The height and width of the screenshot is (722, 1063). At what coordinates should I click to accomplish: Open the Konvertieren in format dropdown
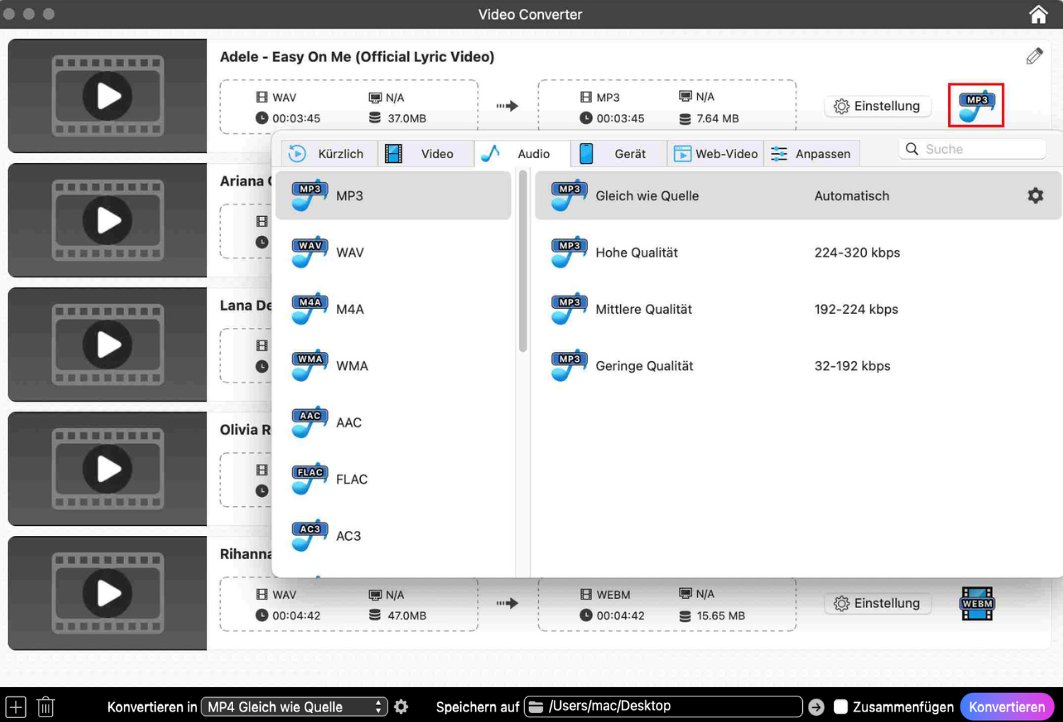(294, 707)
